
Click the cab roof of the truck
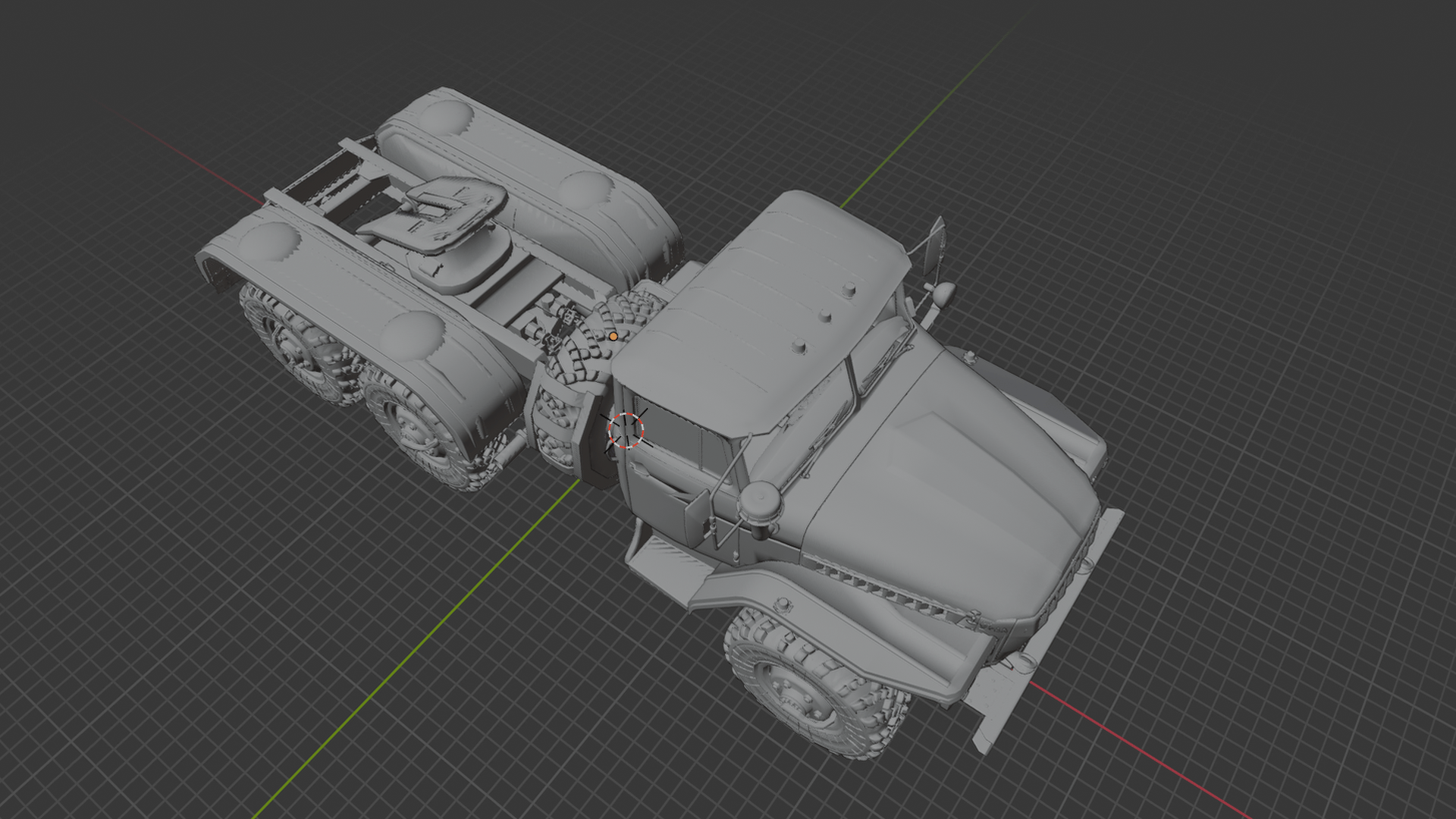point(762,312)
